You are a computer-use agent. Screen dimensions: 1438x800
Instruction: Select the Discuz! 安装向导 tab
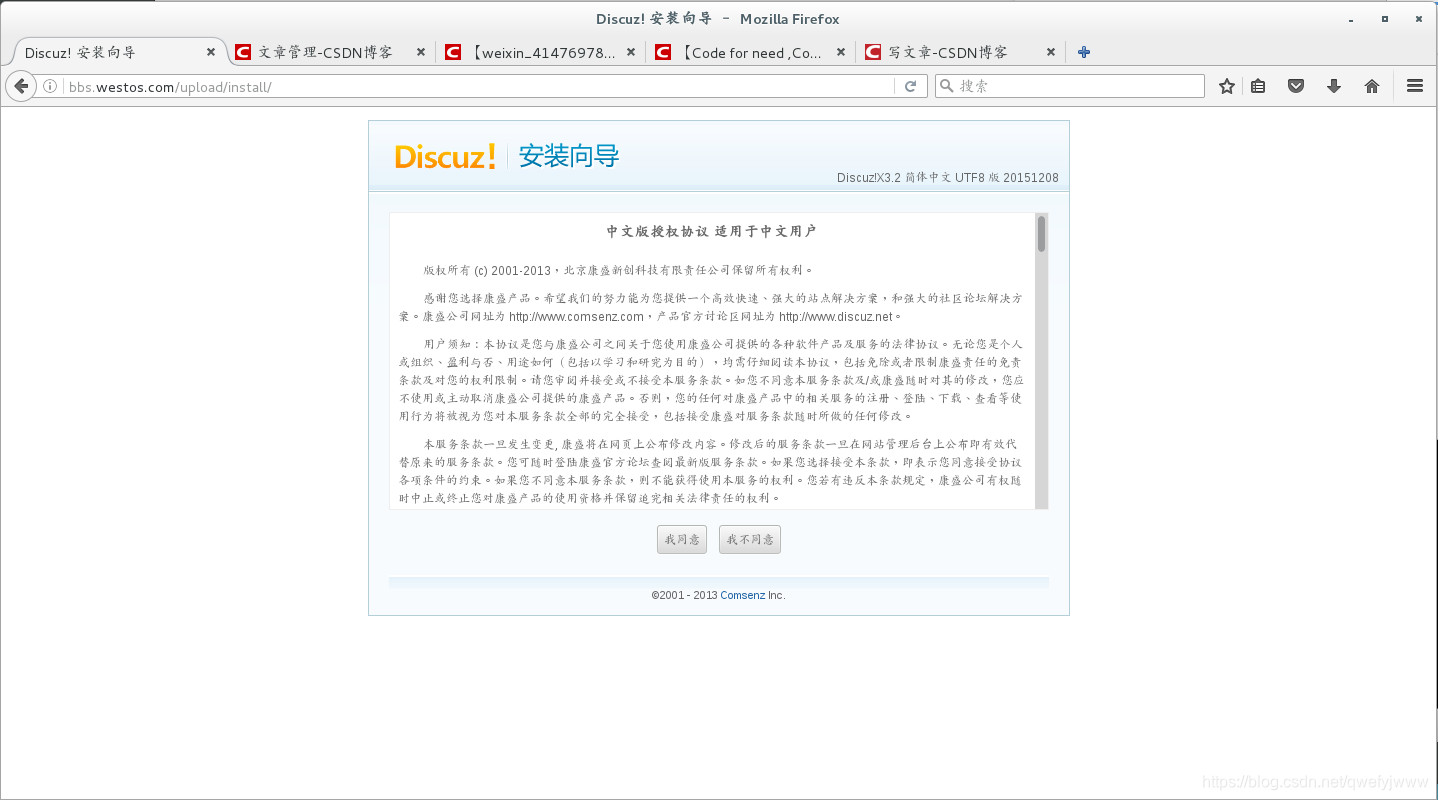point(118,52)
